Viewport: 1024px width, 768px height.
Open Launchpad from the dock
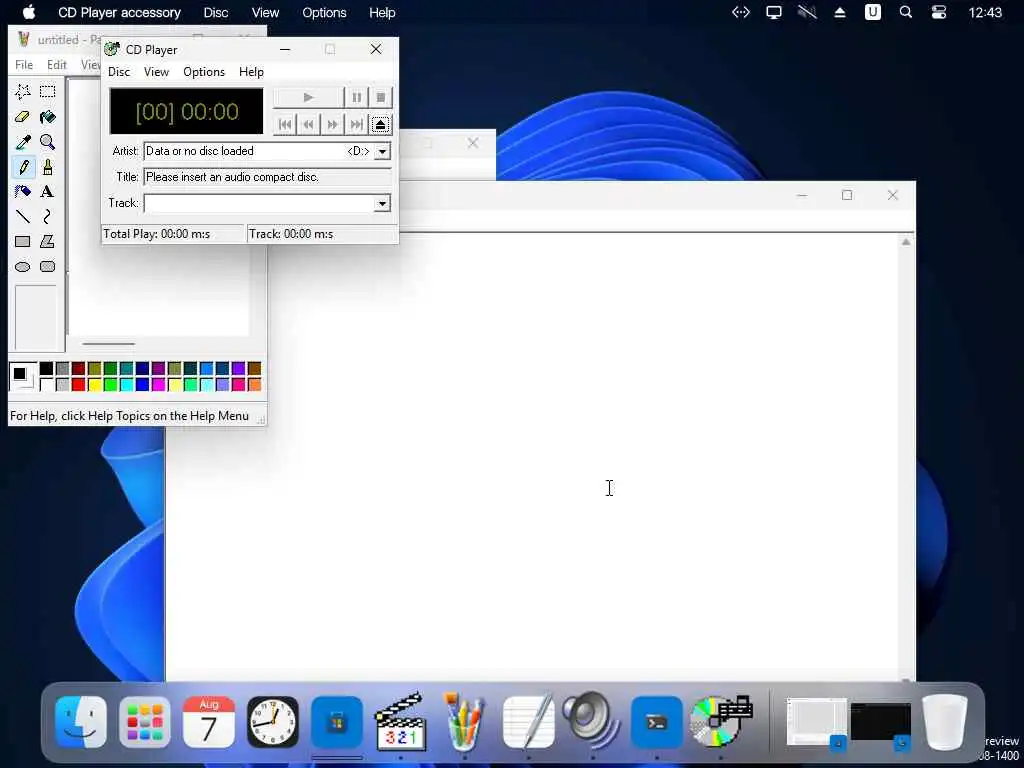click(x=145, y=722)
